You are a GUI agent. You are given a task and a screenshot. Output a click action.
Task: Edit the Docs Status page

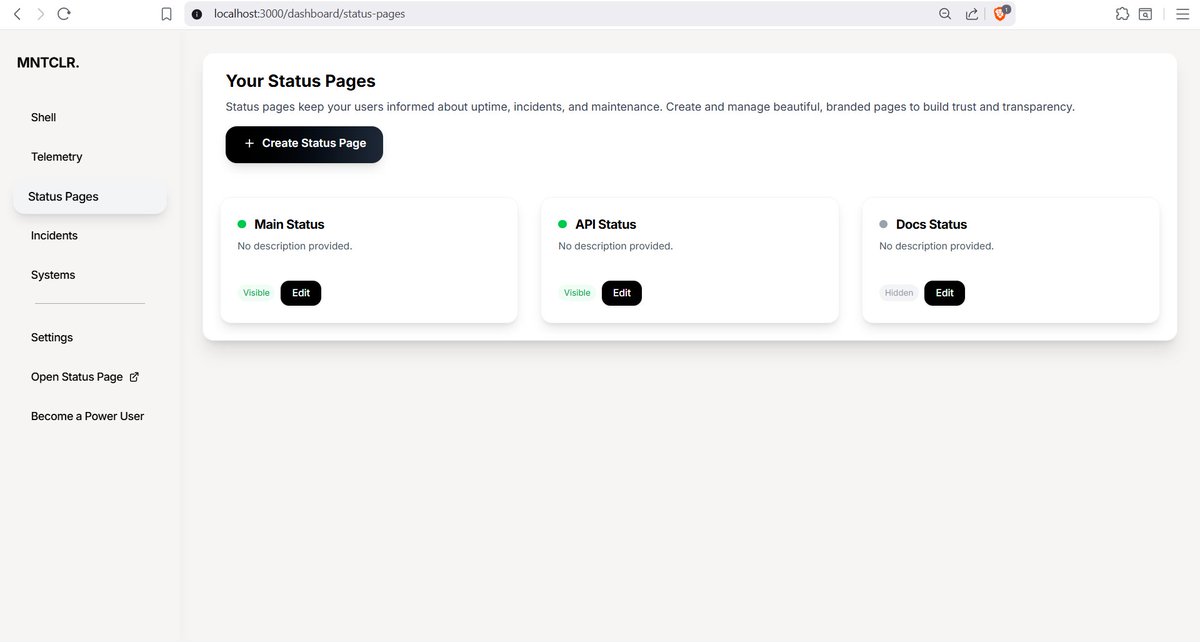[944, 293]
